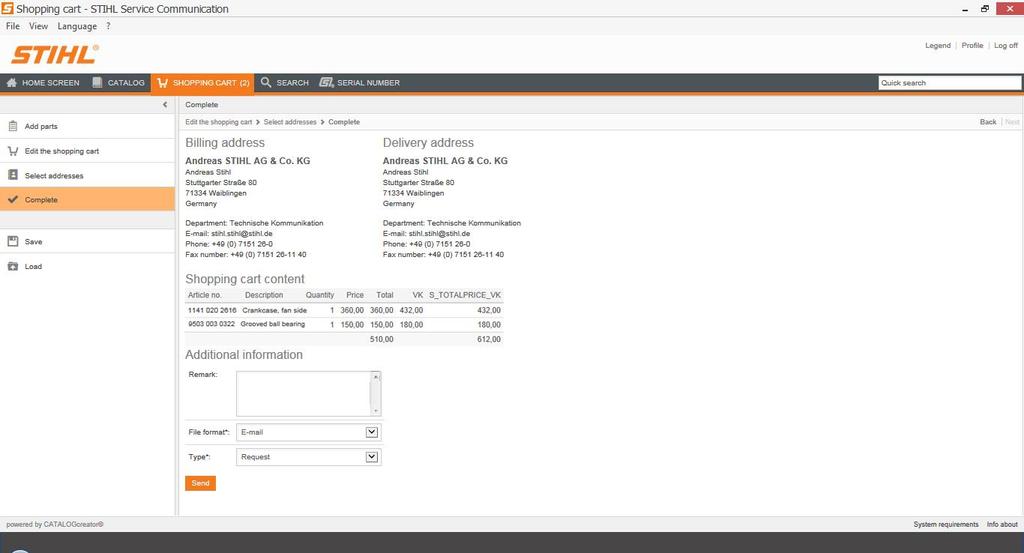
Task: Click article number 9503 003 0322
Action: tap(212, 324)
